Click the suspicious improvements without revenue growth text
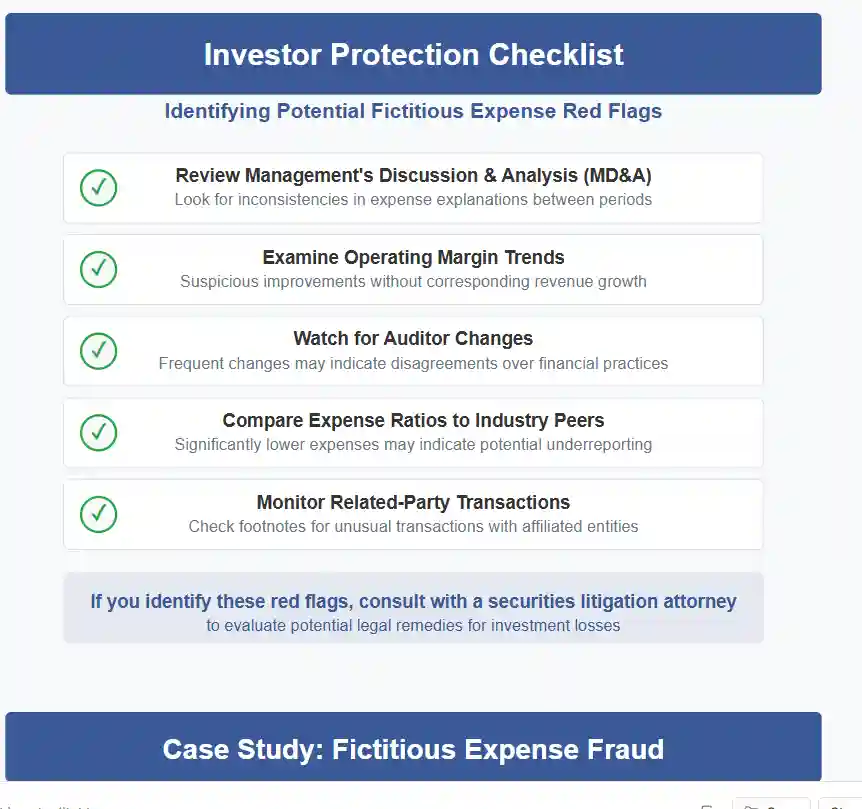The width and height of the screenshot is (862, 809). (x=413, y=282)
